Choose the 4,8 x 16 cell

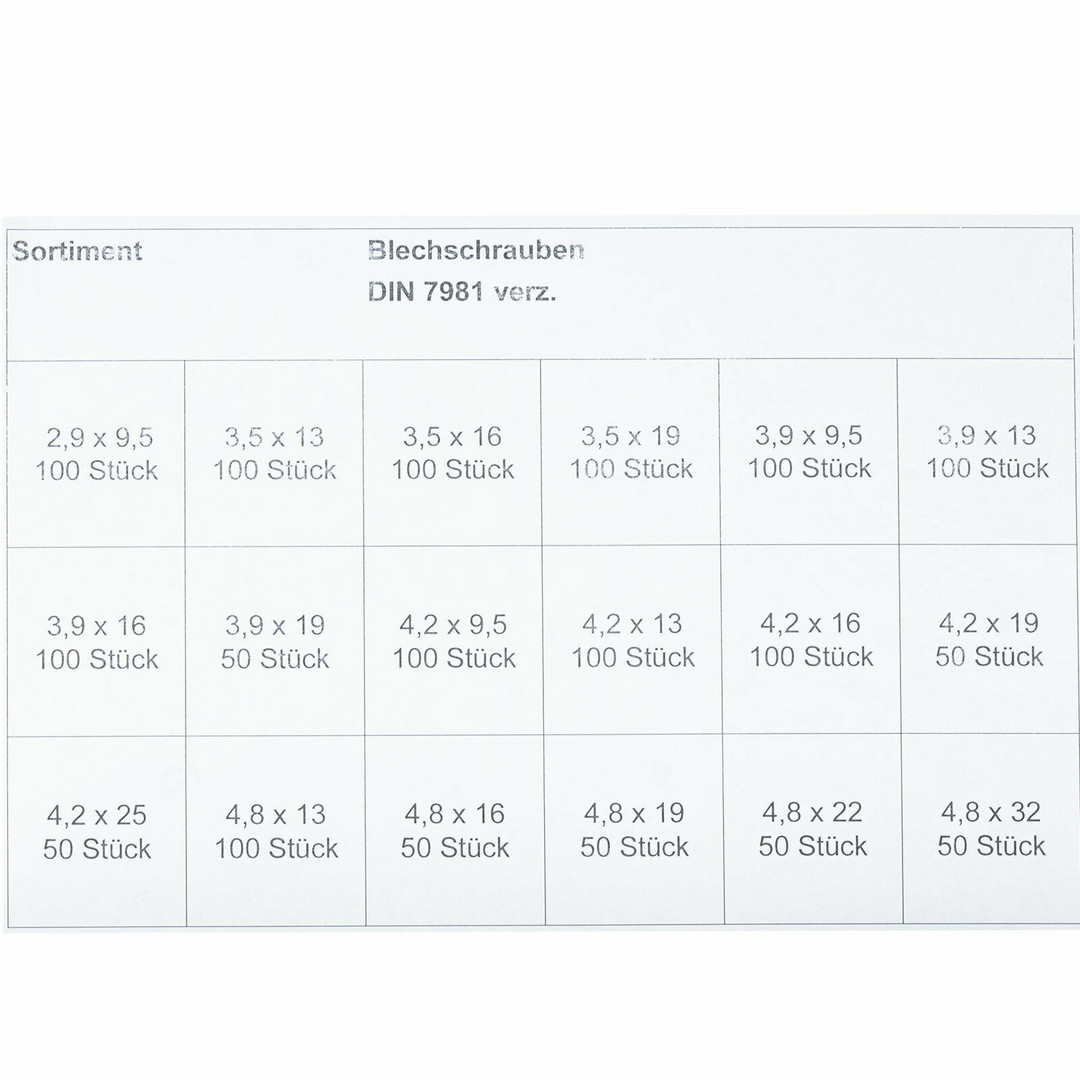(455, 830)
